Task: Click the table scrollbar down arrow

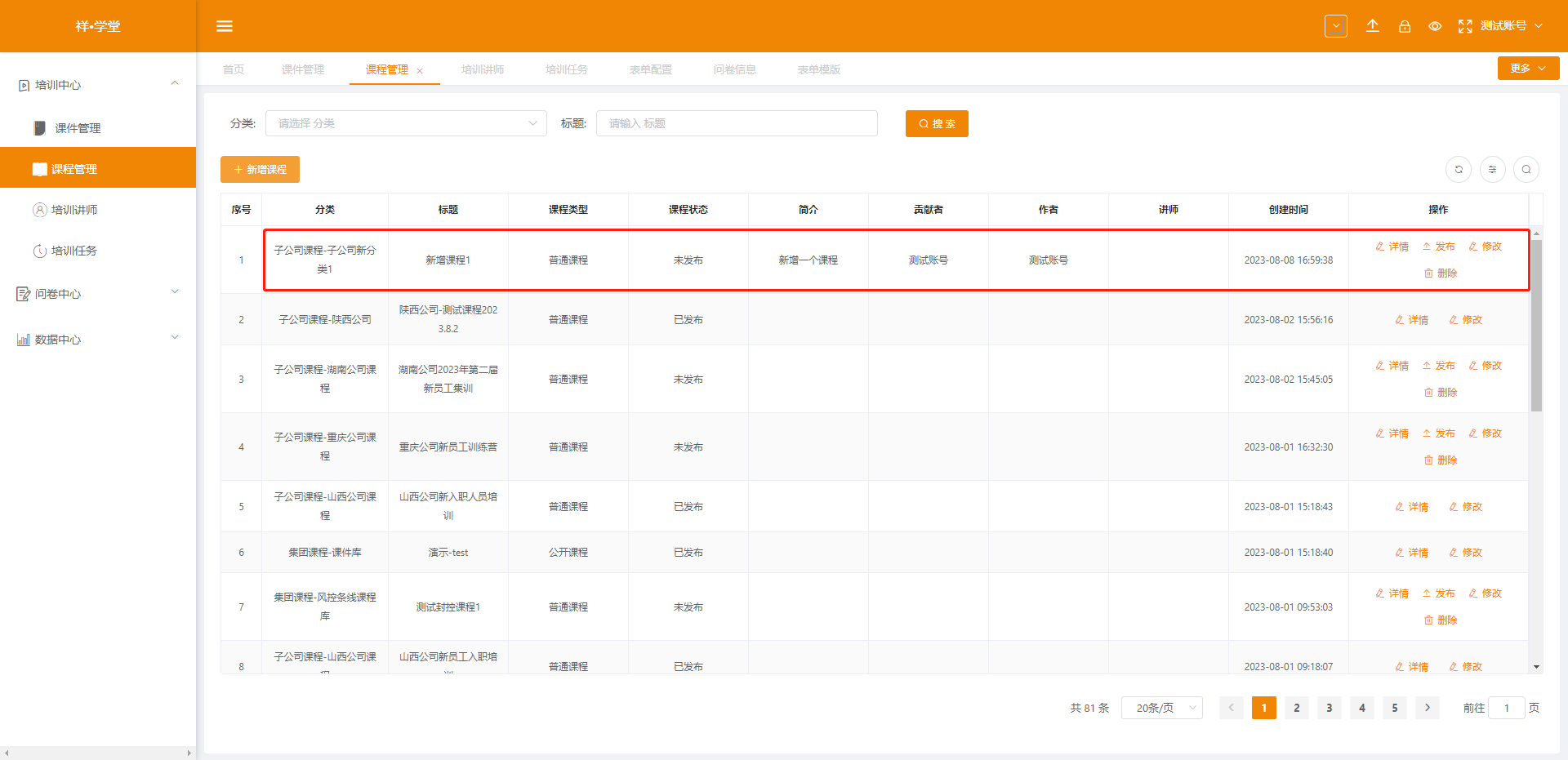Action: tap(1536, 667)
